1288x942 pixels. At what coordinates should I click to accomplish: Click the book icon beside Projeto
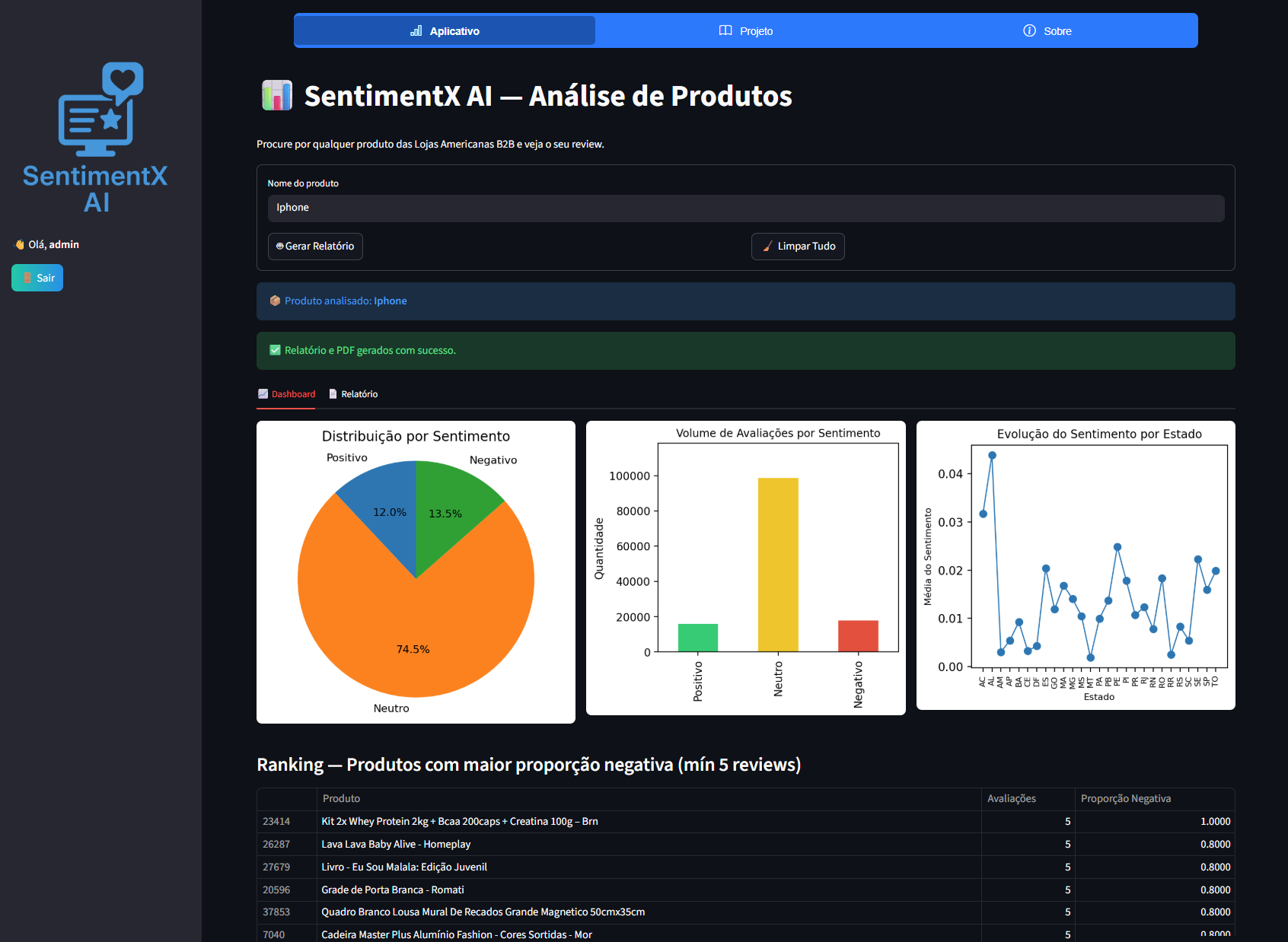725,30
